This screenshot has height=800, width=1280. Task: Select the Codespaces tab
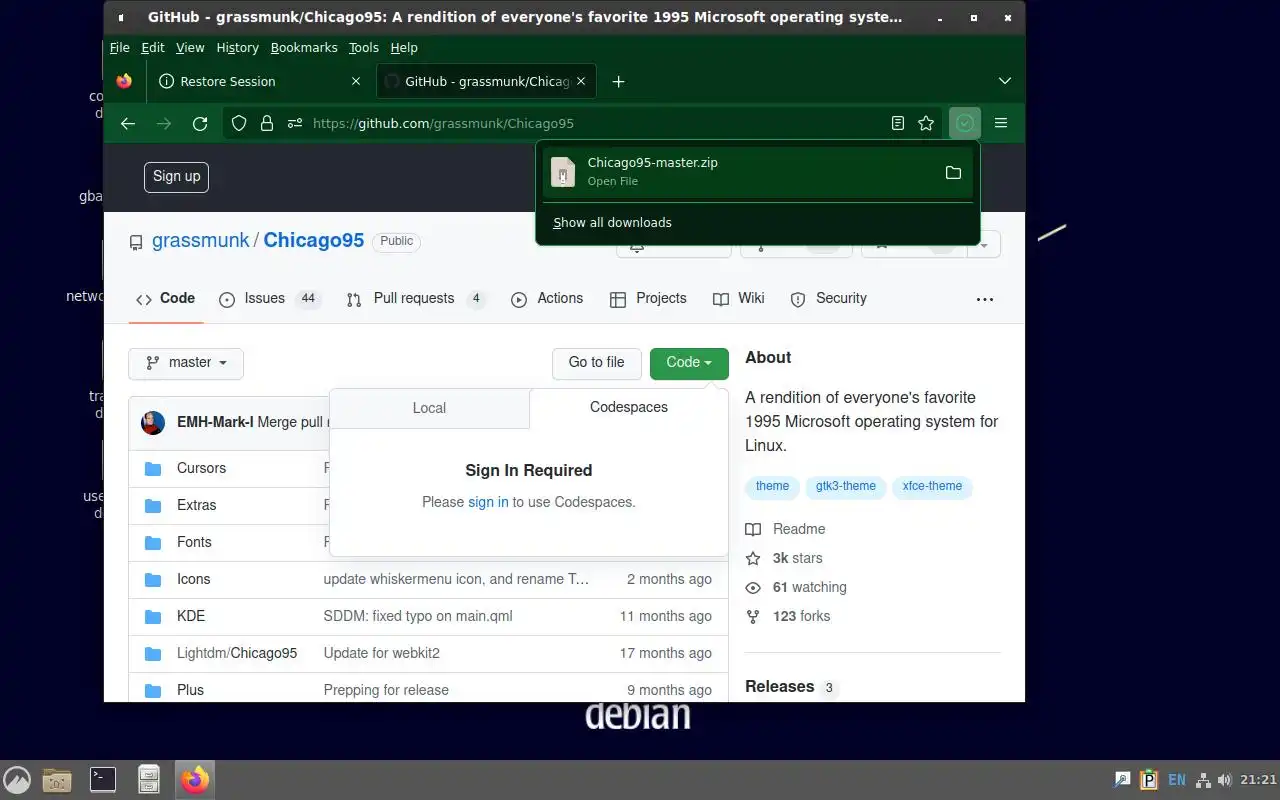tap(629, 407)
